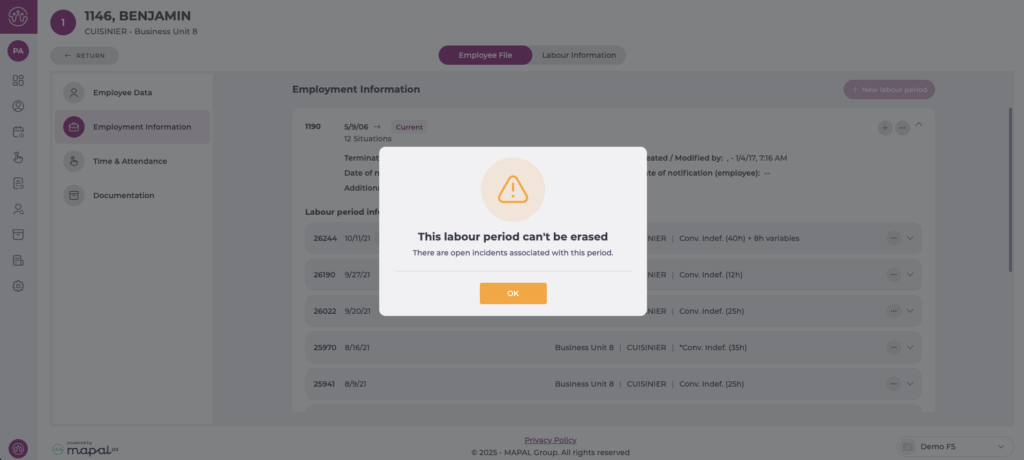
Task: Open the archive box icon in sidebar
Action: (18, 234)
